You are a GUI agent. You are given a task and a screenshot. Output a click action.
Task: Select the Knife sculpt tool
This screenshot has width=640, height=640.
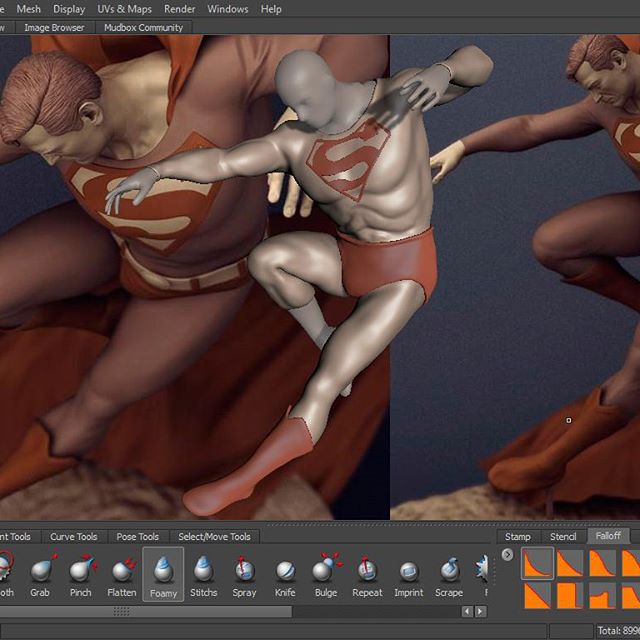285,572
